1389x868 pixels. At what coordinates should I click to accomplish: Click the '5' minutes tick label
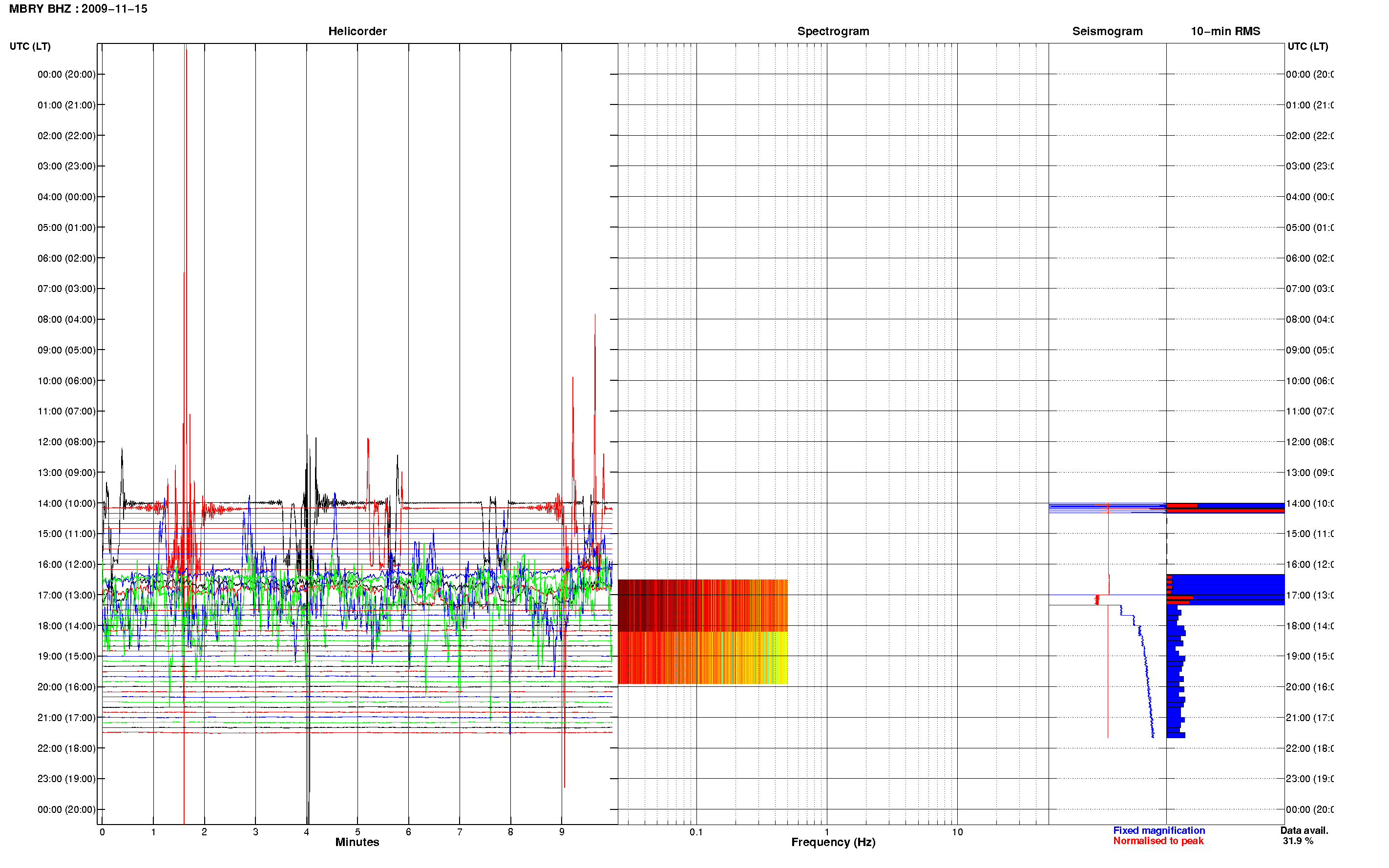(357, 832)
